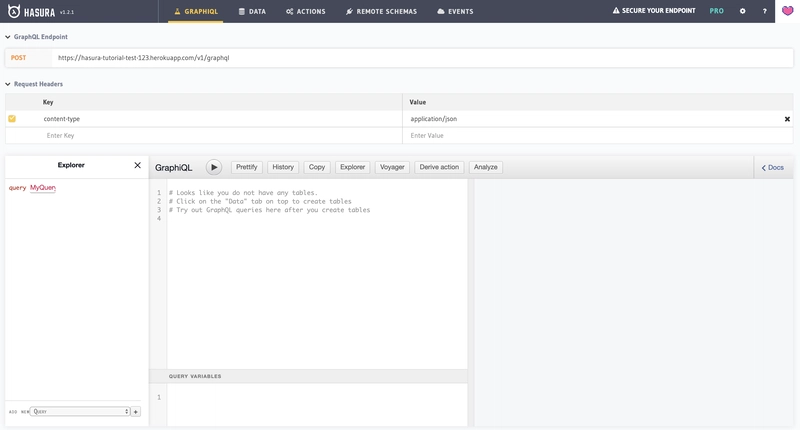
Task: Open the help question mark icon
Action: tap(764, 11)
